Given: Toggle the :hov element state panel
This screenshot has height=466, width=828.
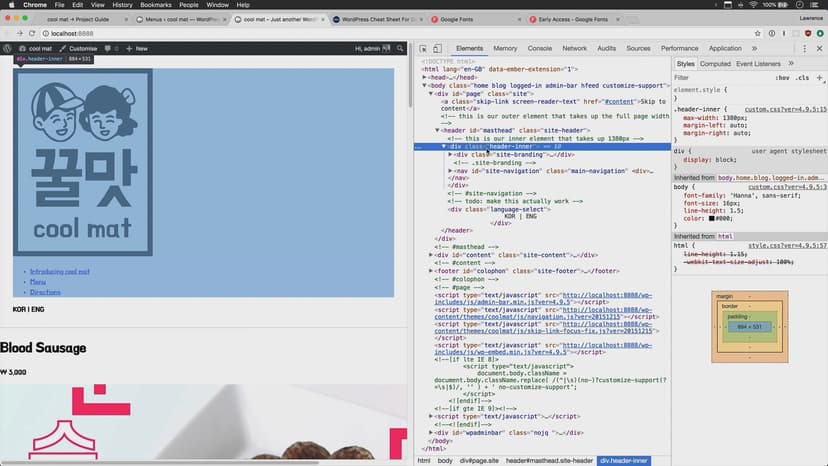Looking at the screenshot, I should click(x=783, y=77).
